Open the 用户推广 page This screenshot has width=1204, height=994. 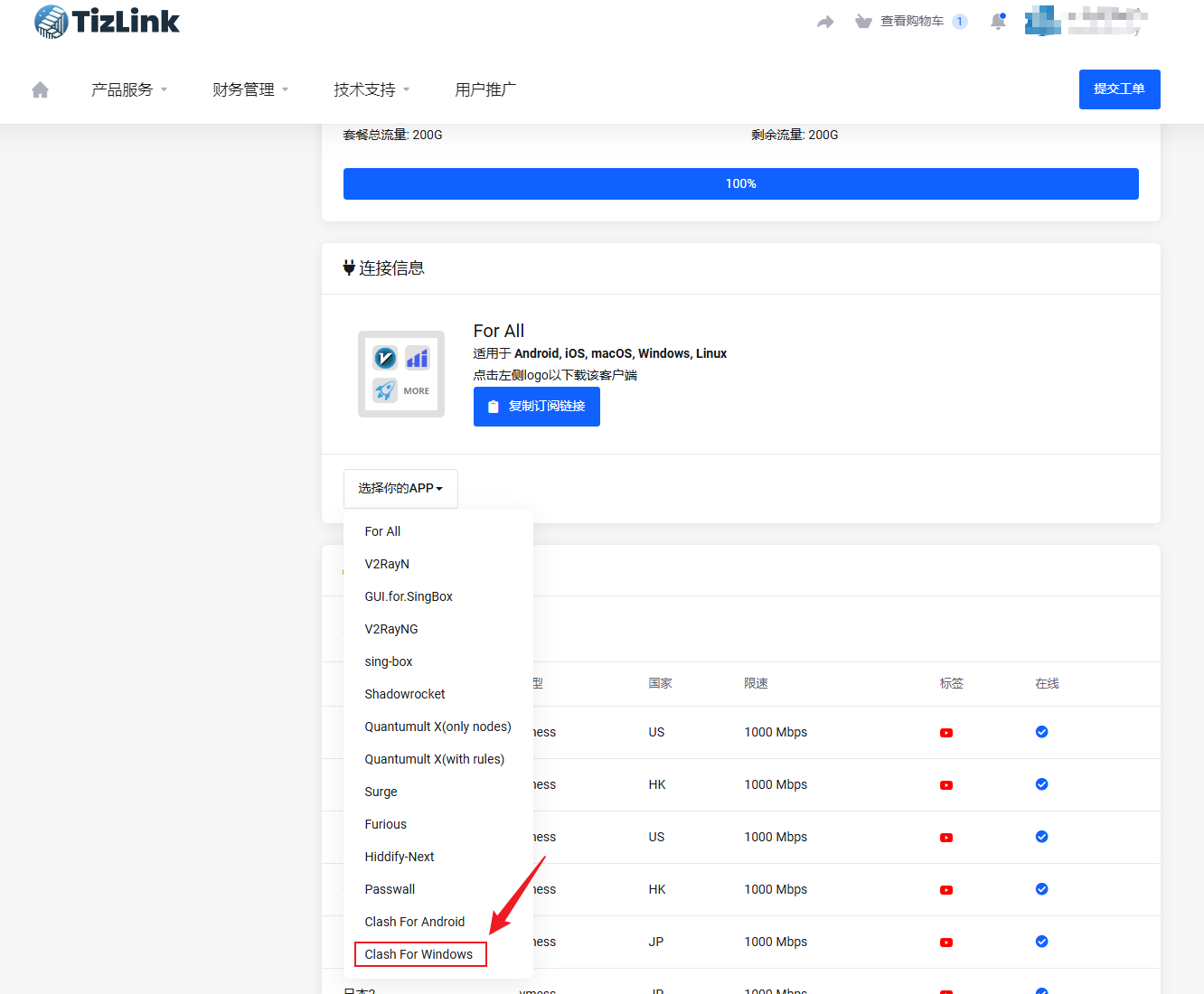click(485, 89)
